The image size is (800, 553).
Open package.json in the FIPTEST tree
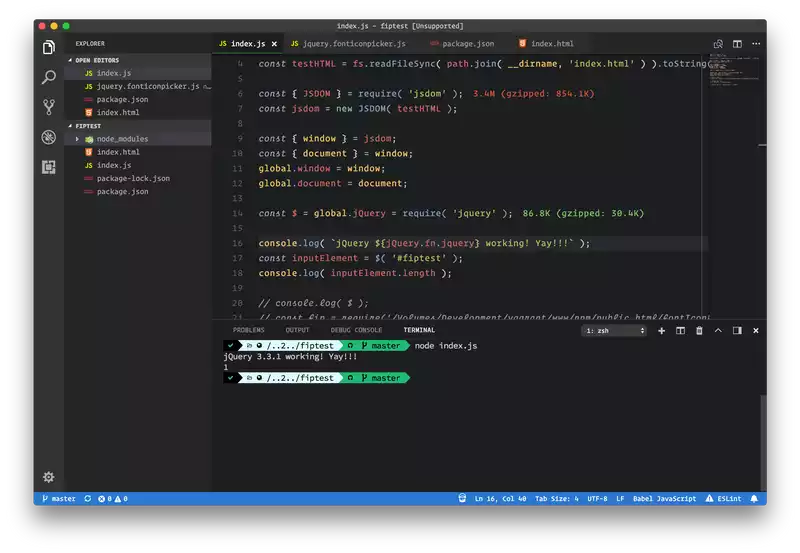(138, 191)
